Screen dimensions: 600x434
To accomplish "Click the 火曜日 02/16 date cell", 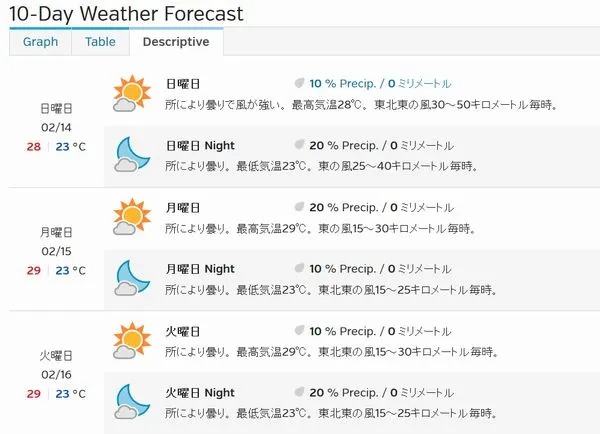I will click(56, 375).
